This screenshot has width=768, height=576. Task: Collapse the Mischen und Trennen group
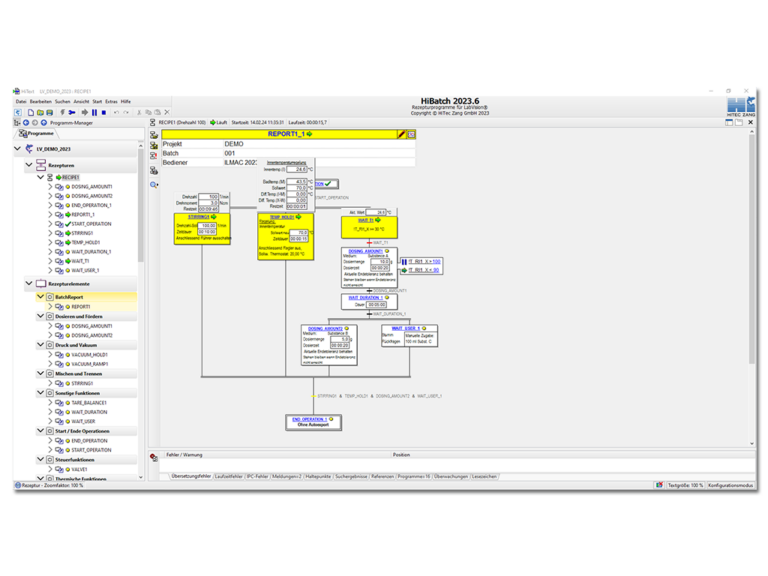coord(41,373)
